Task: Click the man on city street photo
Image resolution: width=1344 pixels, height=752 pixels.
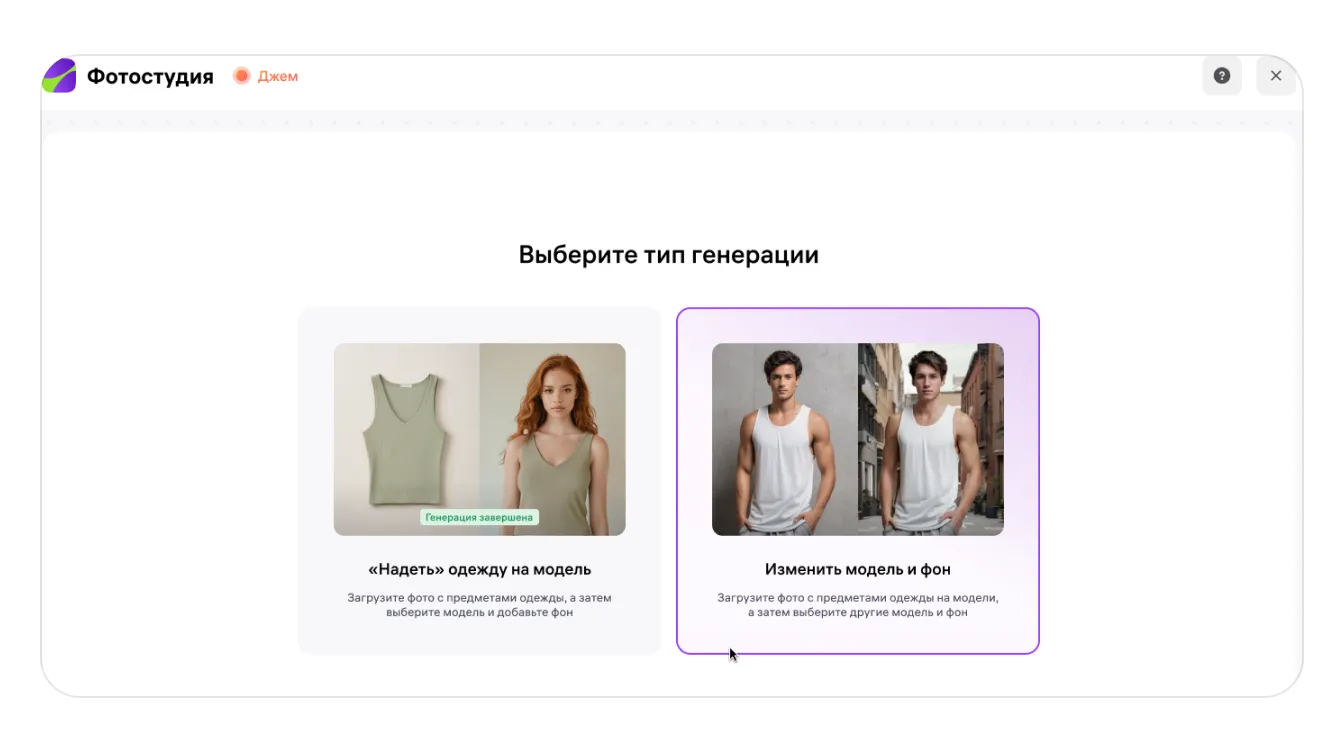Action: coord(931,439)
